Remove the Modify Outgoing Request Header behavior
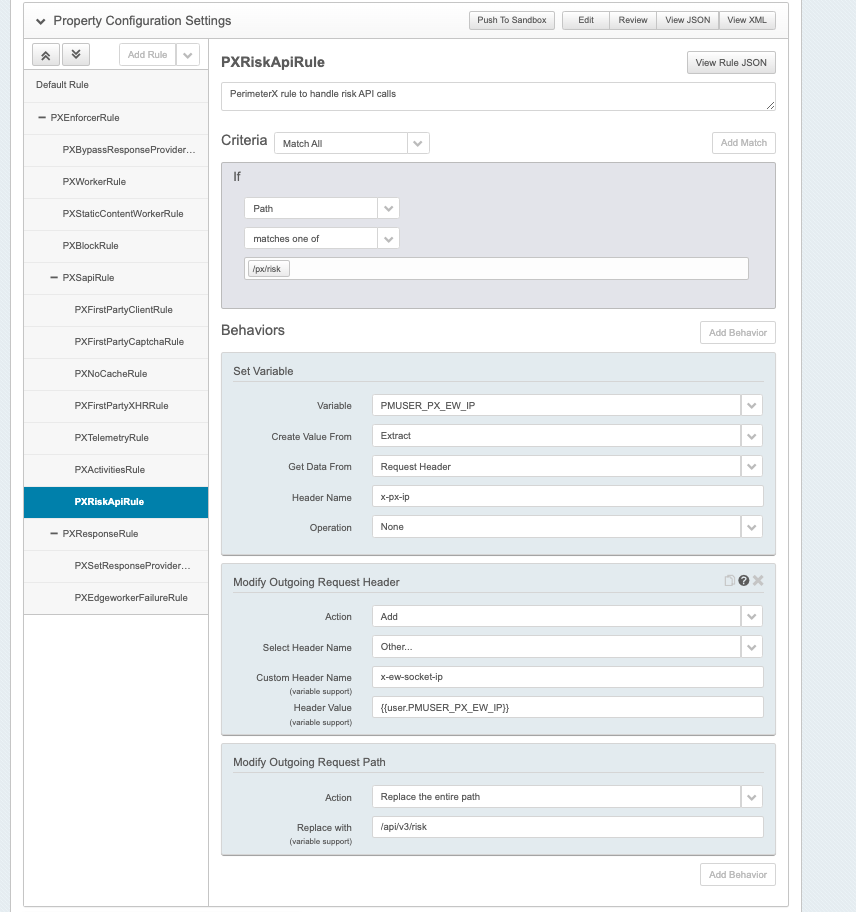Image resolution: width=856 pixels, height=912 pixels. [758, 580]
